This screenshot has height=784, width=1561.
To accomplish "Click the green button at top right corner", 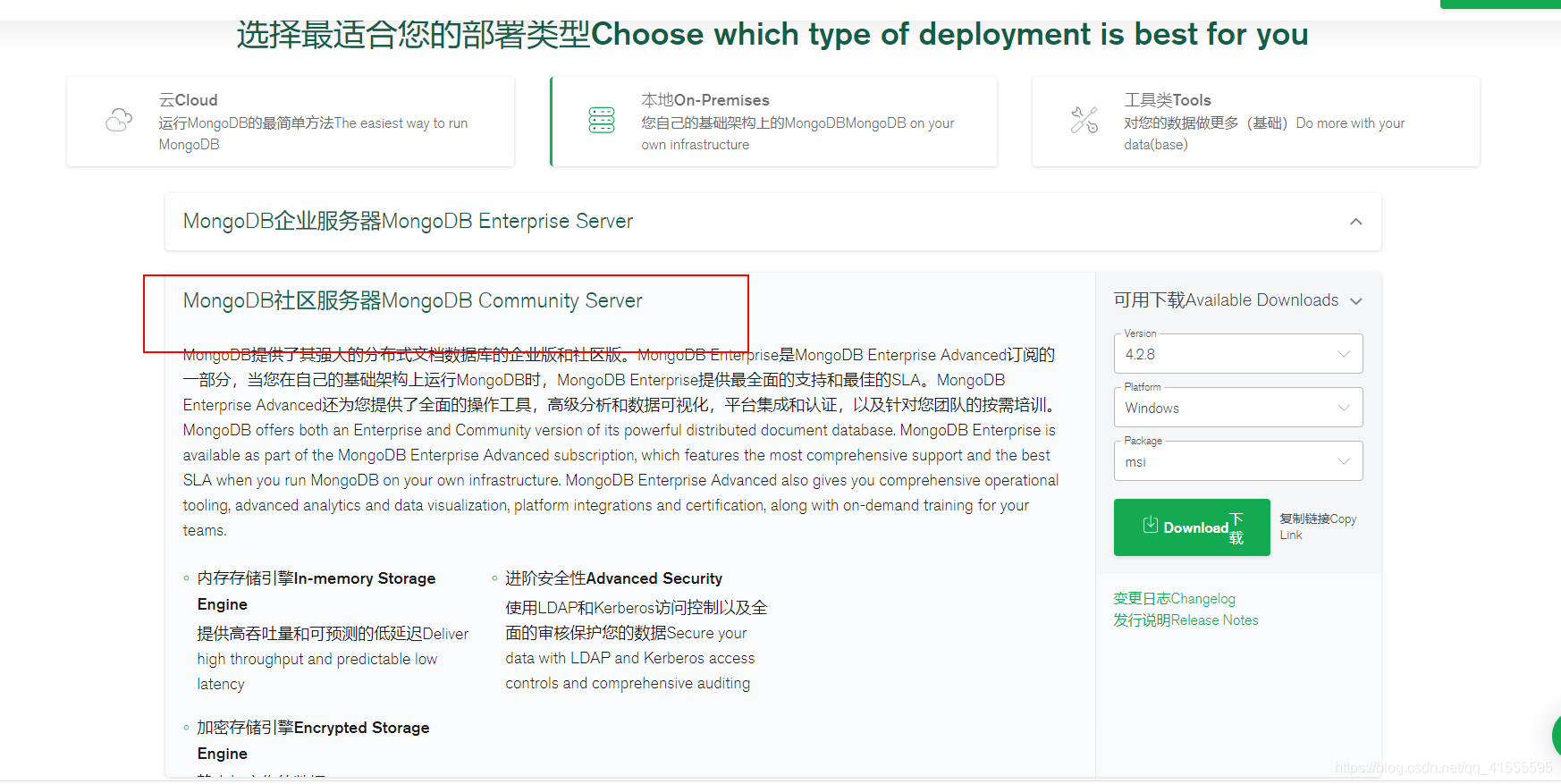I will click(1500, 4).
